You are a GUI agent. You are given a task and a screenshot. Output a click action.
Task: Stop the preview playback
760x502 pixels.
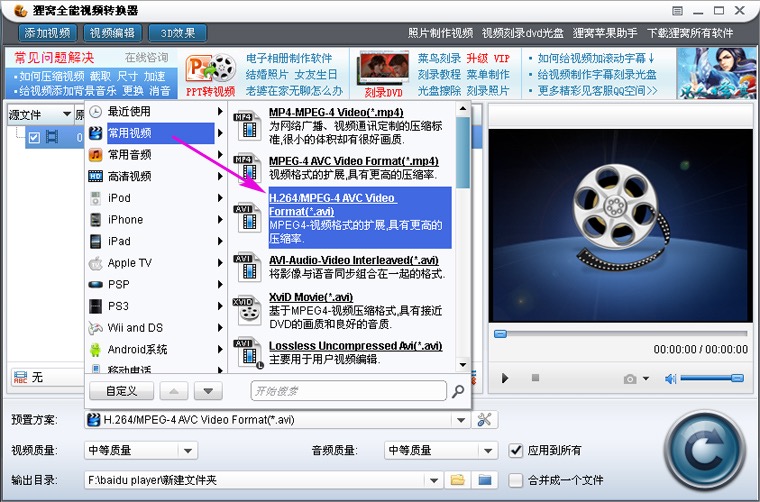click(x=535, y=377)
